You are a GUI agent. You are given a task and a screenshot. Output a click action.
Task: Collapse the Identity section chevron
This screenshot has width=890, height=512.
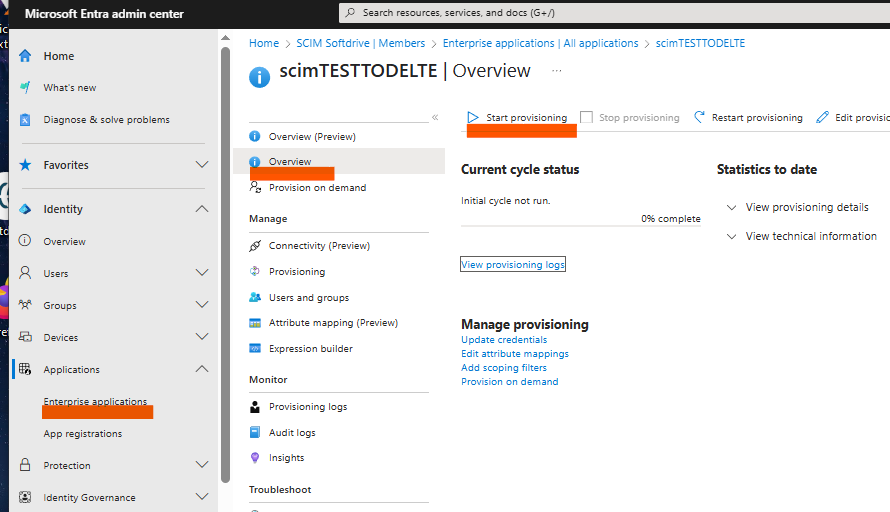(x=201, y=209)
